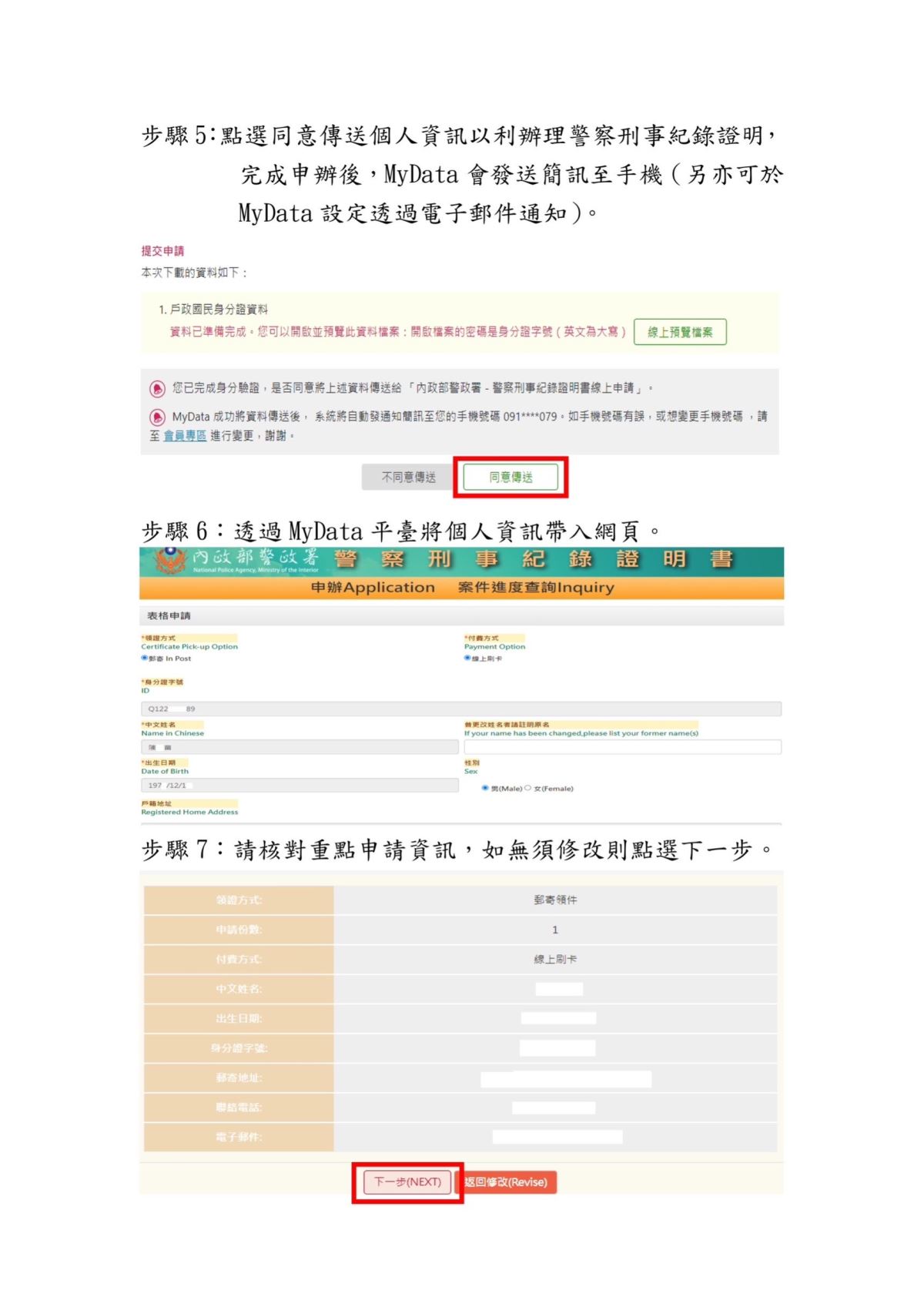Focus the Name in Chinese field
The width and height of the screenshot is (924, 1307).
click(x=300, y=747)
